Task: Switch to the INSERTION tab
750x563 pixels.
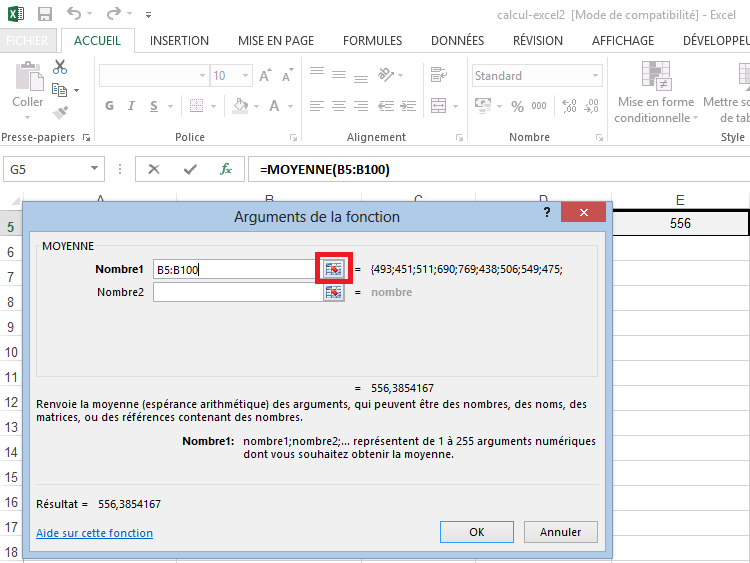Action: click(x=179, y=41)
